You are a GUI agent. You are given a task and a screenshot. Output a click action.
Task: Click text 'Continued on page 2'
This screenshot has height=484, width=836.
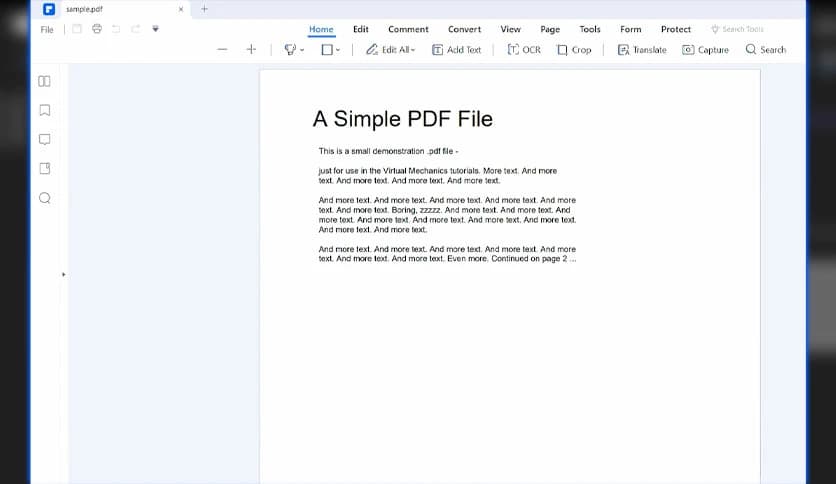(x=529, y=259)
